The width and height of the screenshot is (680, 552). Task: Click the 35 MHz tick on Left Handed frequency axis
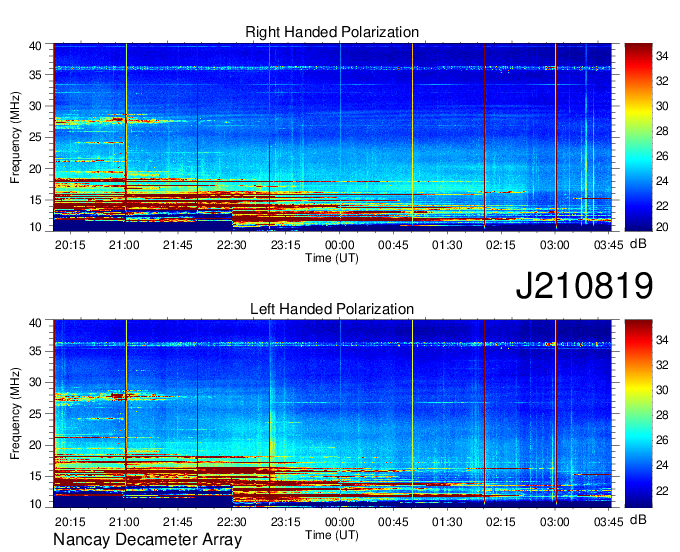(x=35, y=351)
